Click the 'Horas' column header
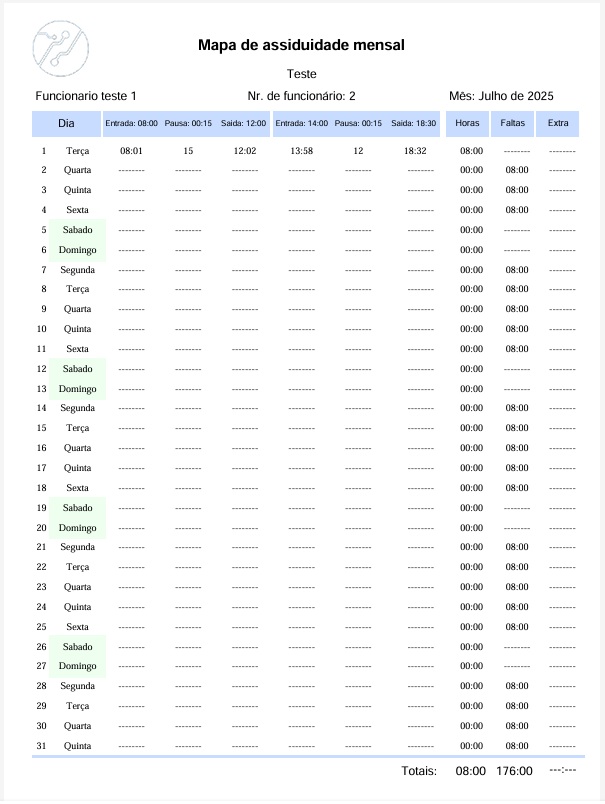 [x=467, y=123]
